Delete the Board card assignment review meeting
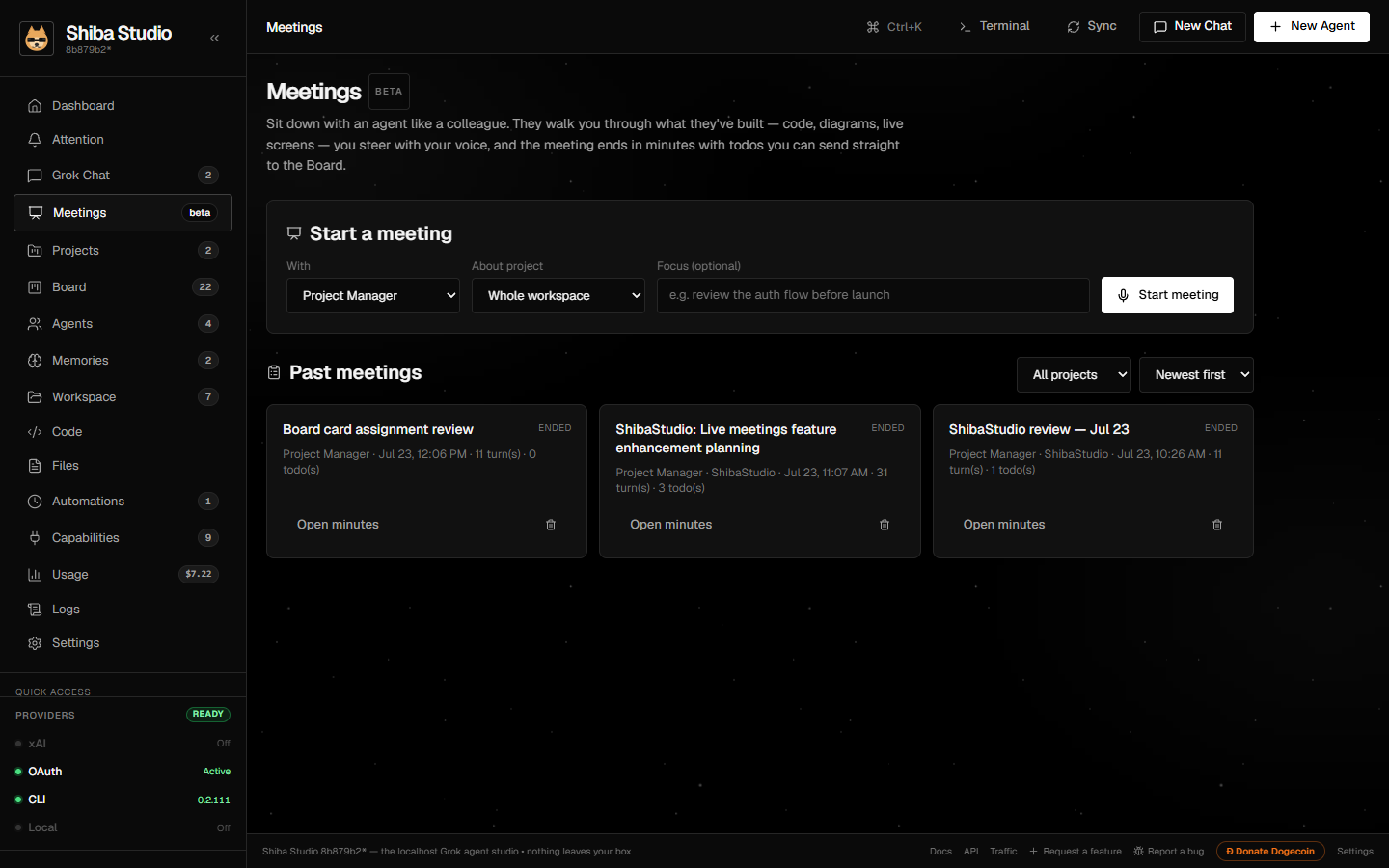Image resolution: width=1389 pixels, height=868 pixels. pyautogui.click(x=551, y=525)
